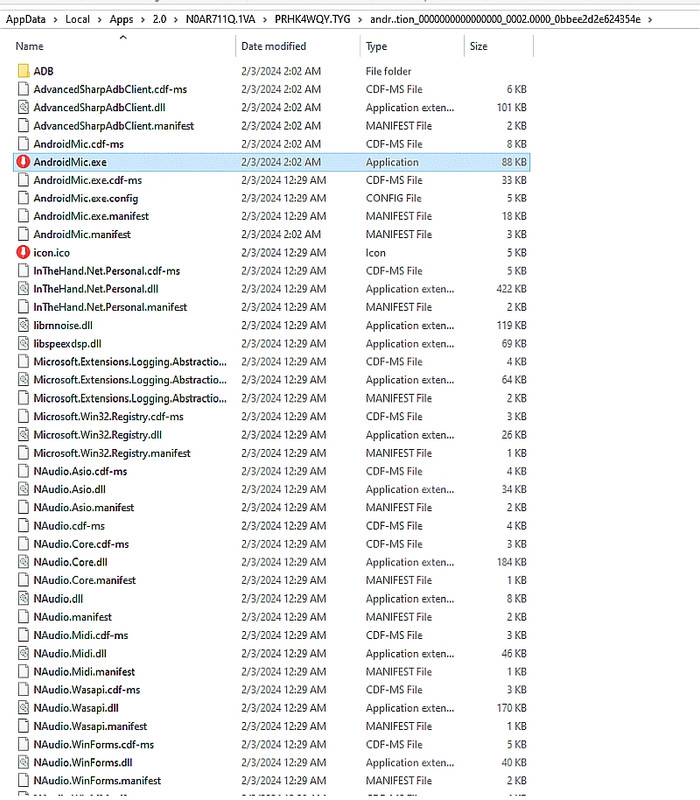The image size is (700, 800).
Task: Click the libspeexdsp.dll file icon
Action: 23,343
